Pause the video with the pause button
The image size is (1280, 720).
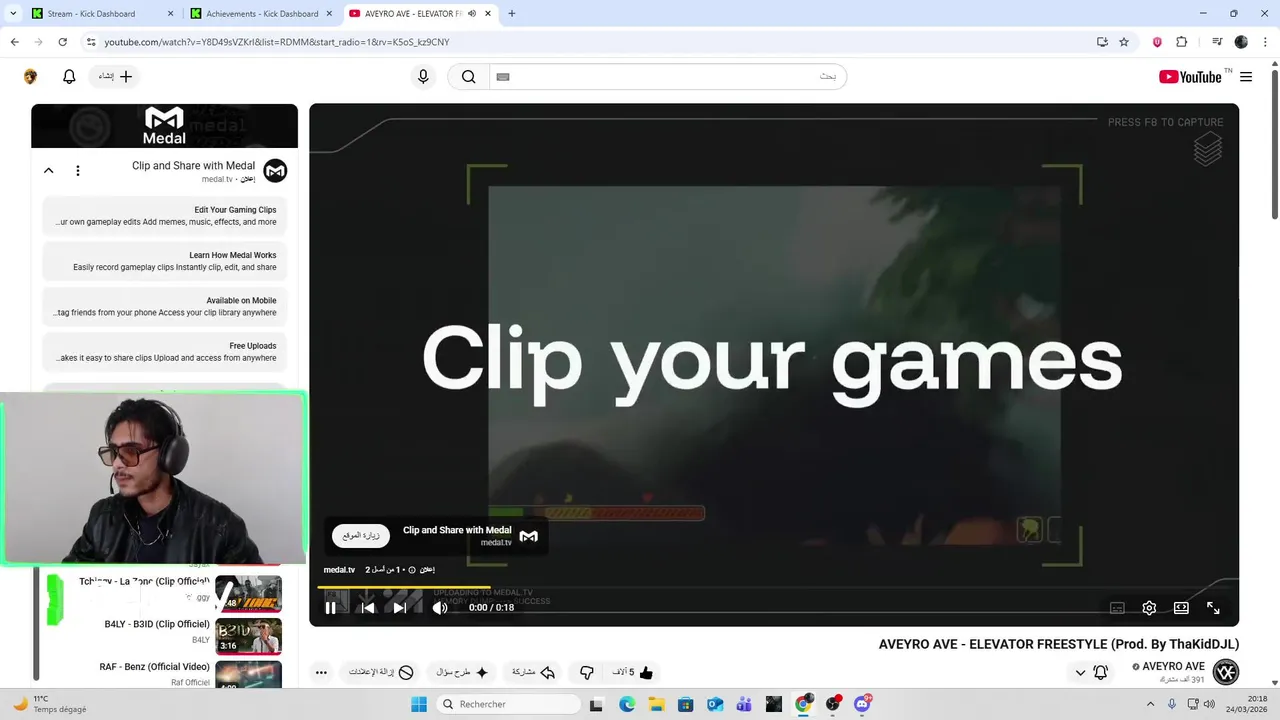[x=331, y=608]
